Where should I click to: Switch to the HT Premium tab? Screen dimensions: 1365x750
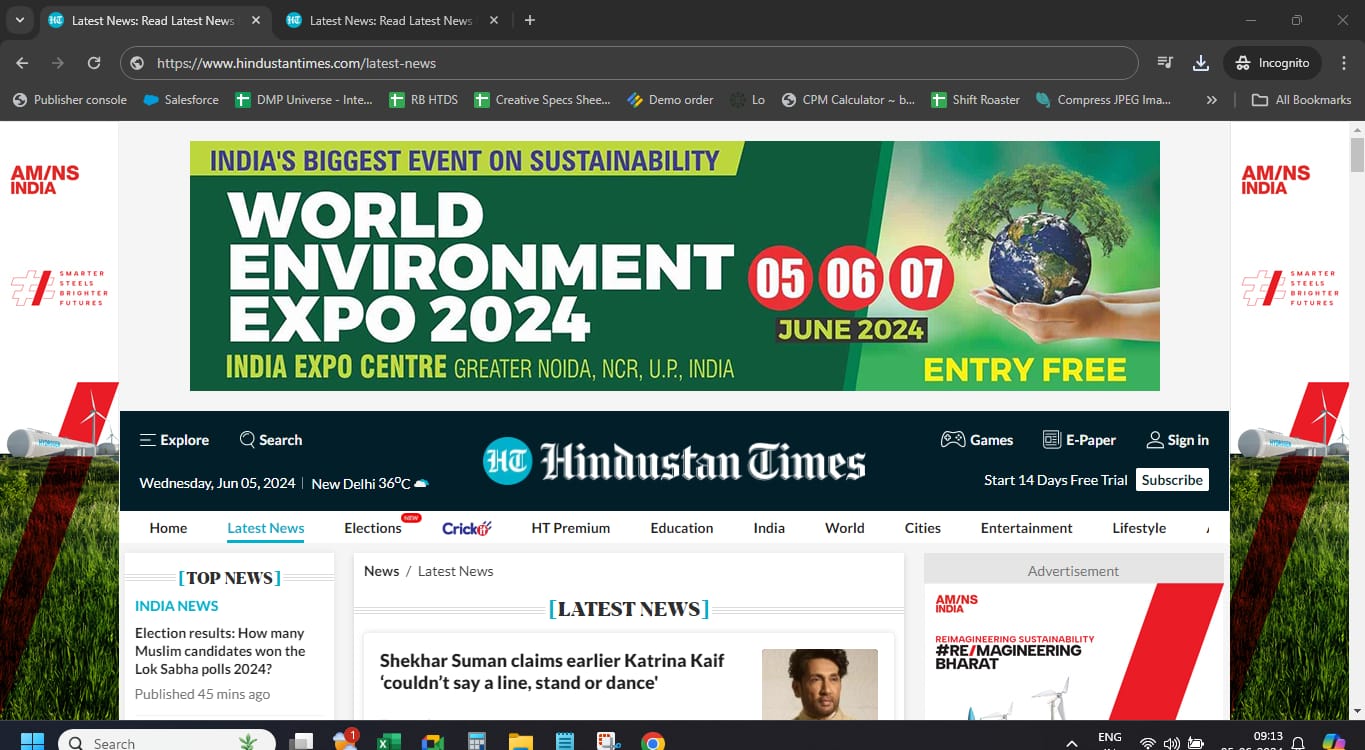point(570,528)
